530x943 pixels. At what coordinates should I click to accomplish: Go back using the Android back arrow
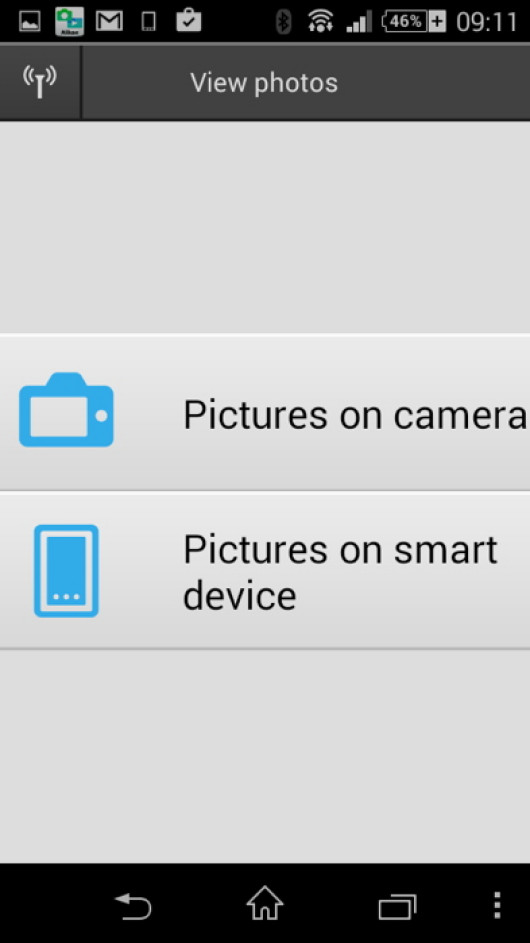coord(133,906)
